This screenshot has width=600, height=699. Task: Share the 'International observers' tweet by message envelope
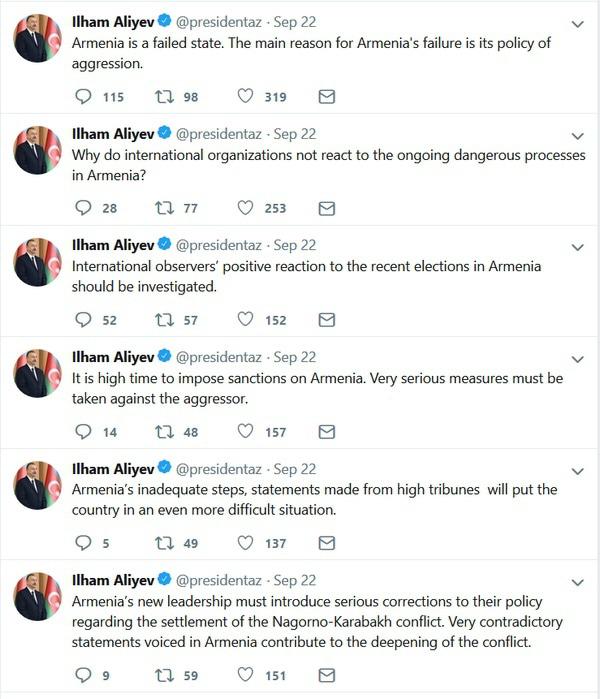326,320
